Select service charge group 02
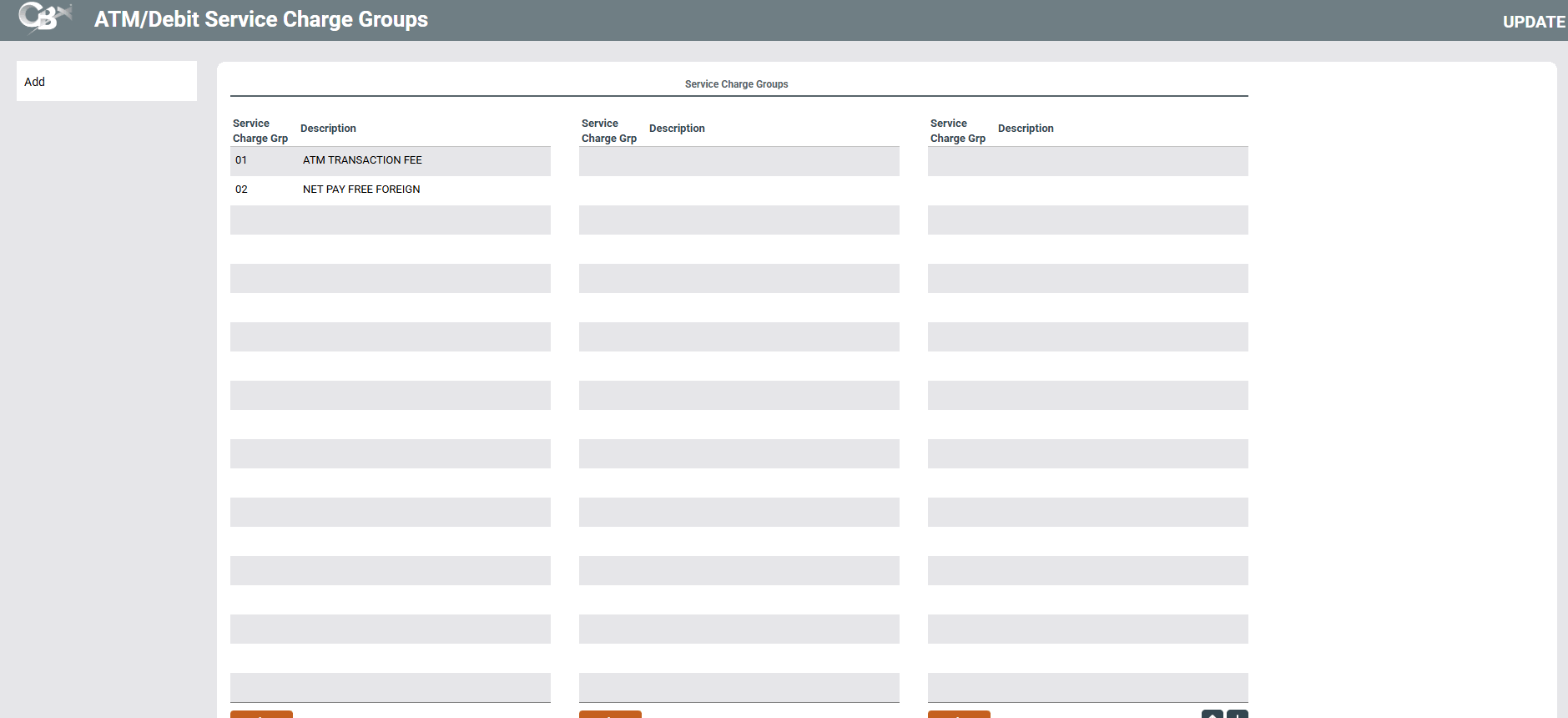1568x718 pixels. tap(241, 190)
